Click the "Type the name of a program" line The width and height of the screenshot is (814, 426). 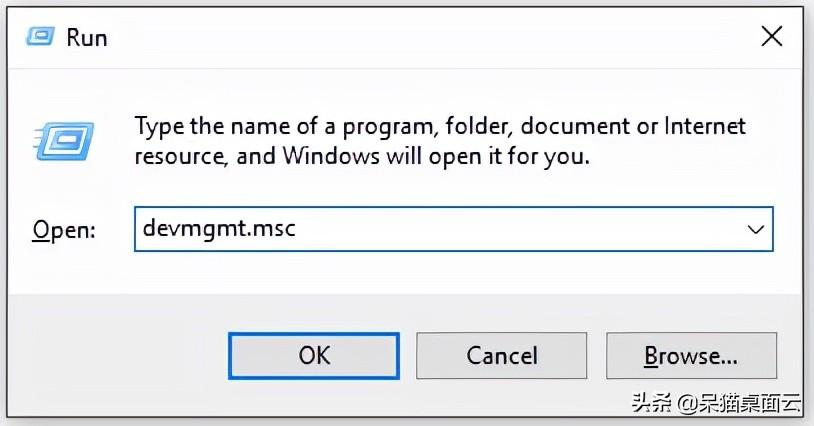[285, 127]
